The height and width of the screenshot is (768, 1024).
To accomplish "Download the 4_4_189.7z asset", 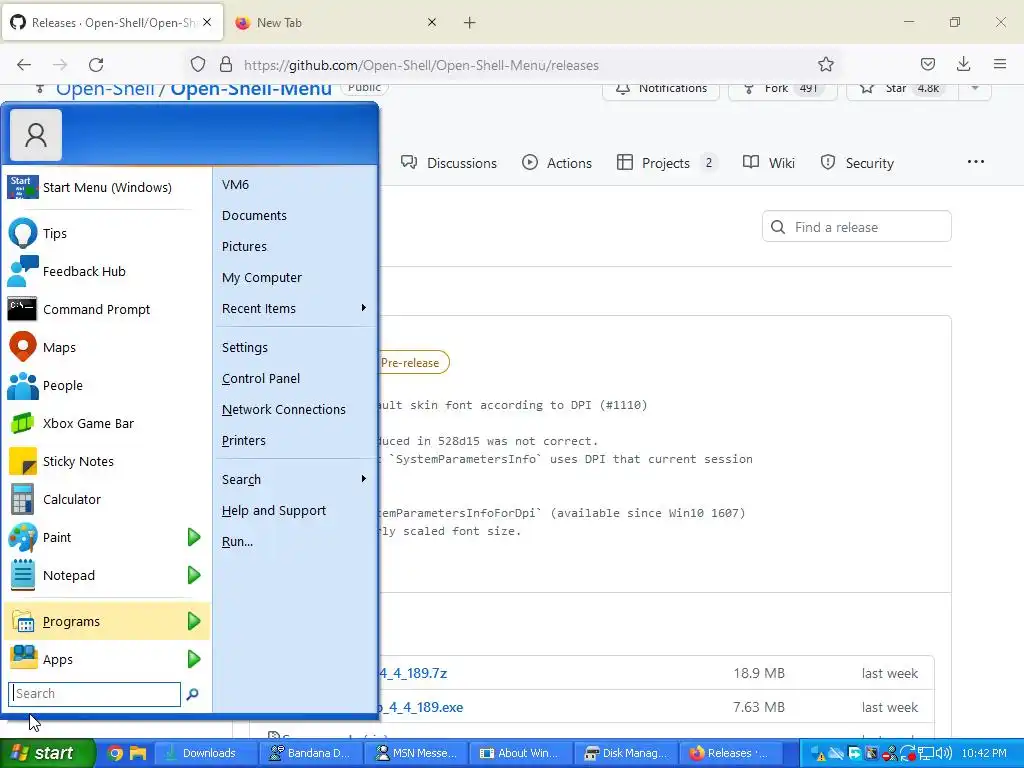I will click(x=413, y=673).
